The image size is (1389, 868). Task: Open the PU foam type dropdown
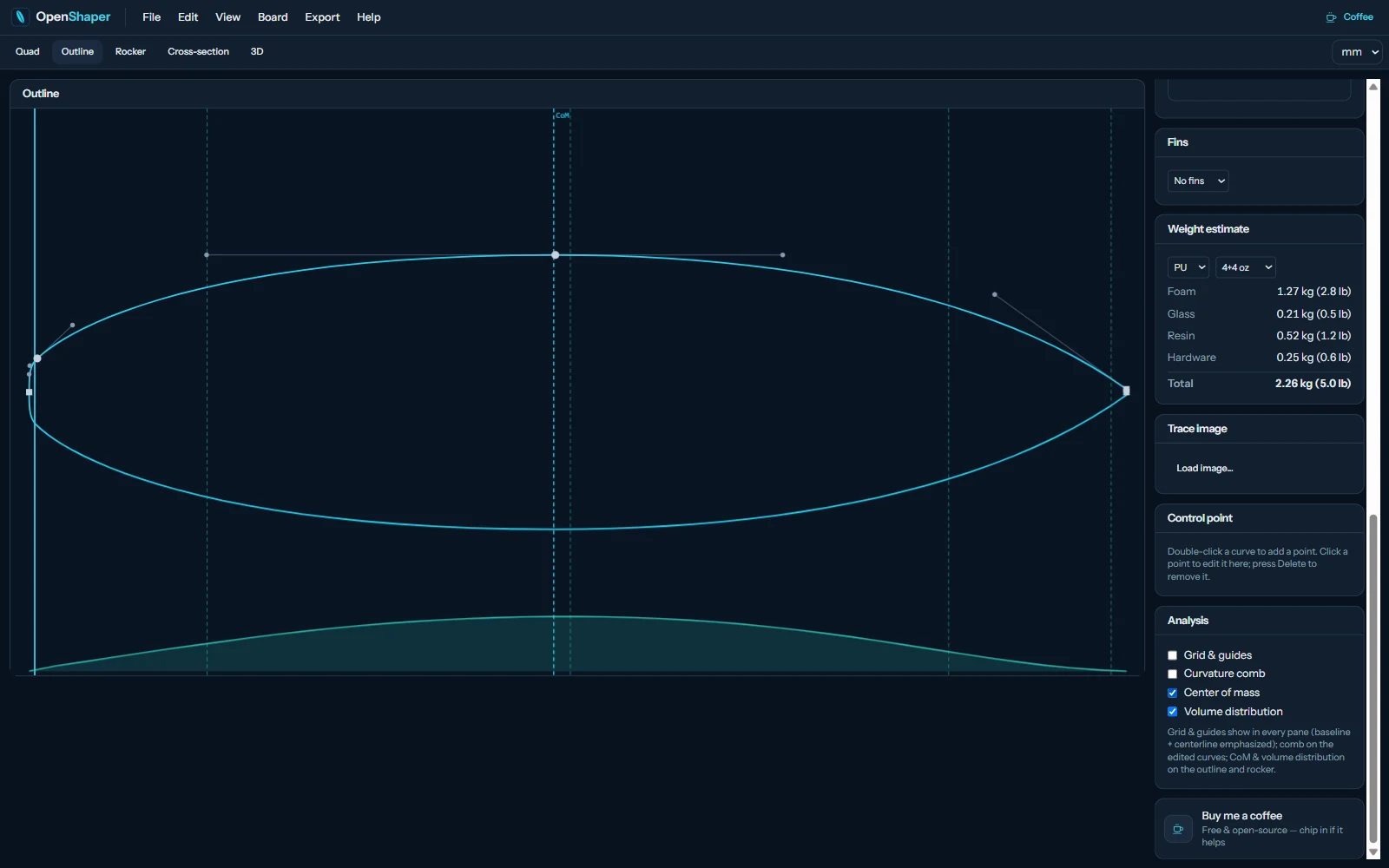click(1188, 267)
